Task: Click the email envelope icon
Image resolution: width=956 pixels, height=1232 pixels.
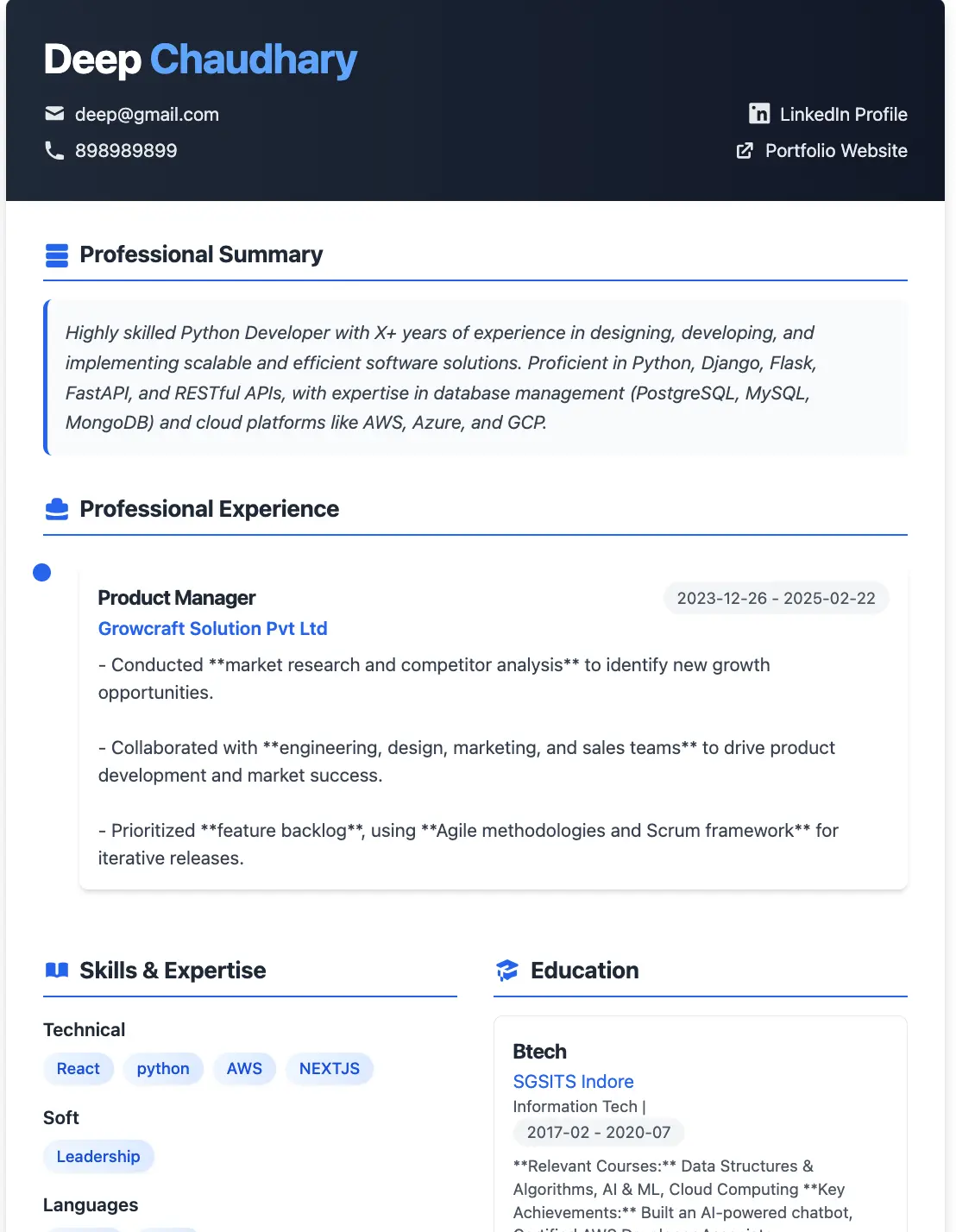Action: (x=54, y=114)
